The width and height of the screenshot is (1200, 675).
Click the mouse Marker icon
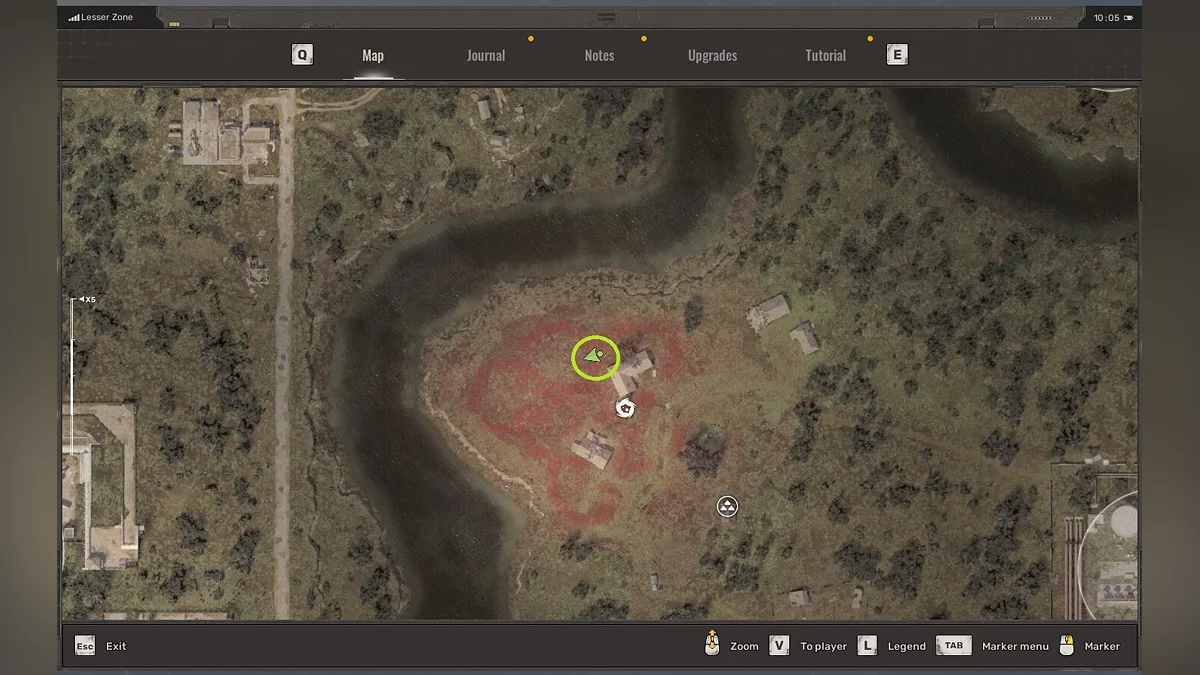click(x=1067, y=645)
